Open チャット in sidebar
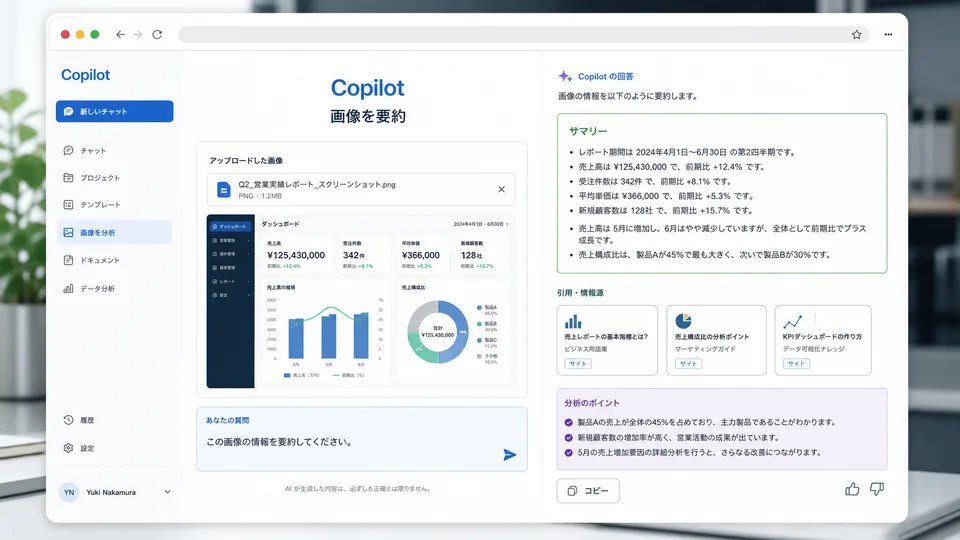This screenshot has width=960, height=540. point(114,151)
